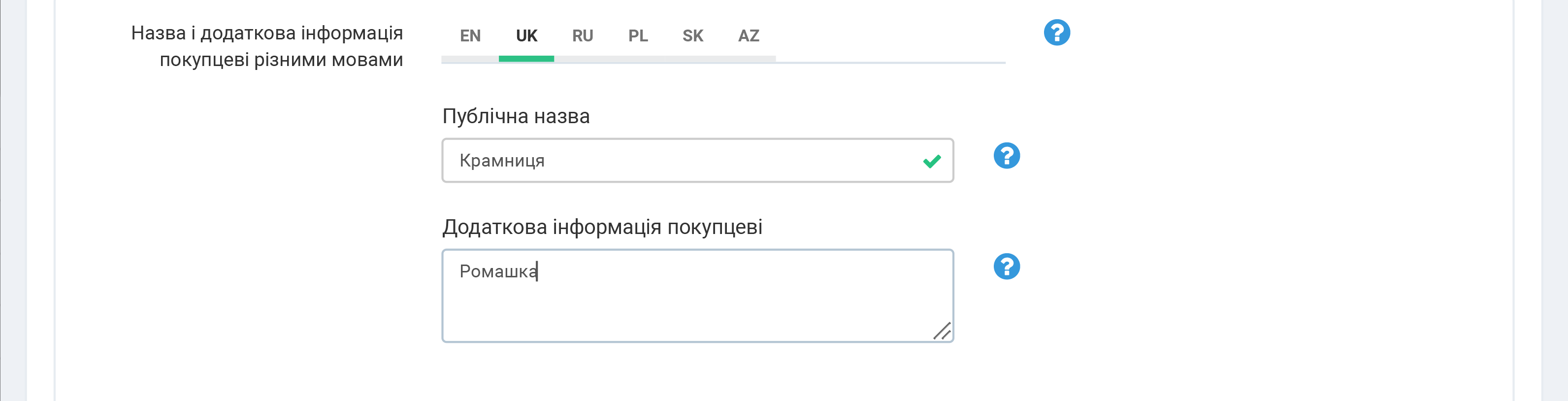Viewport: 1568px width, 401px height.
Task: Switch to the EN language tab
Action: click(470, 36)
